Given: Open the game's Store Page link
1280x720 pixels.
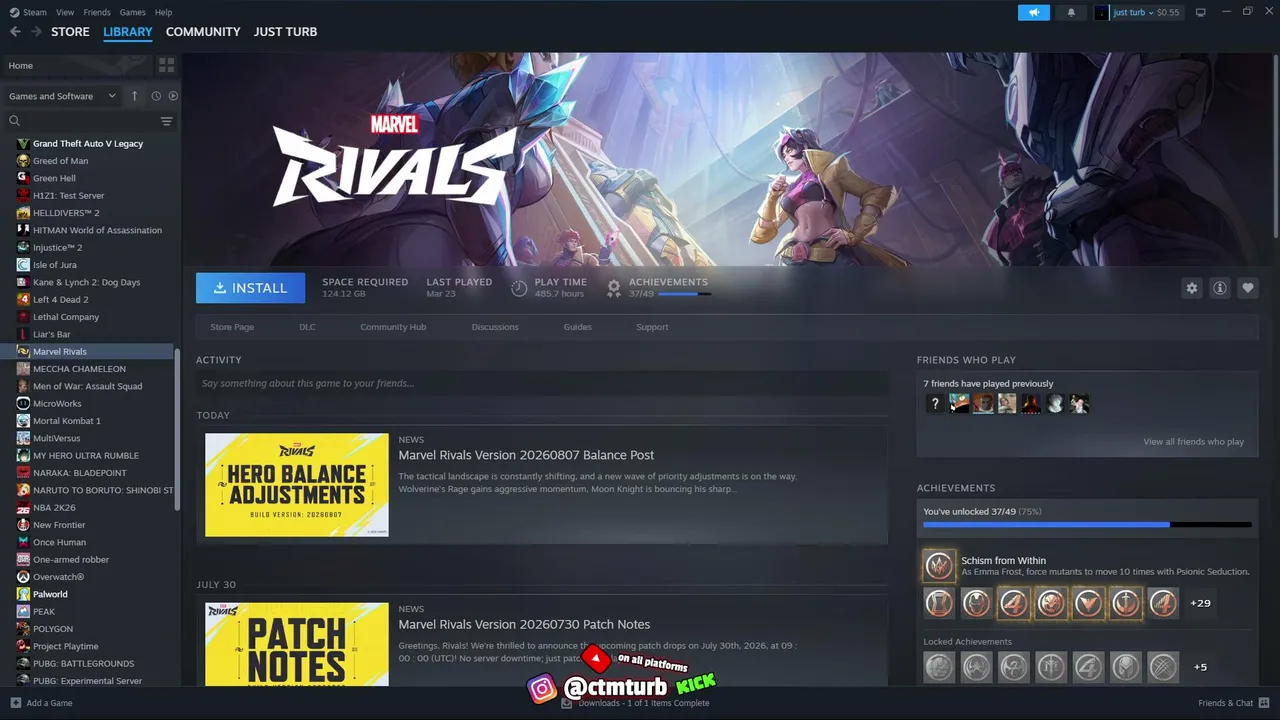Looking at the screenshot, I should coord(232,327).
